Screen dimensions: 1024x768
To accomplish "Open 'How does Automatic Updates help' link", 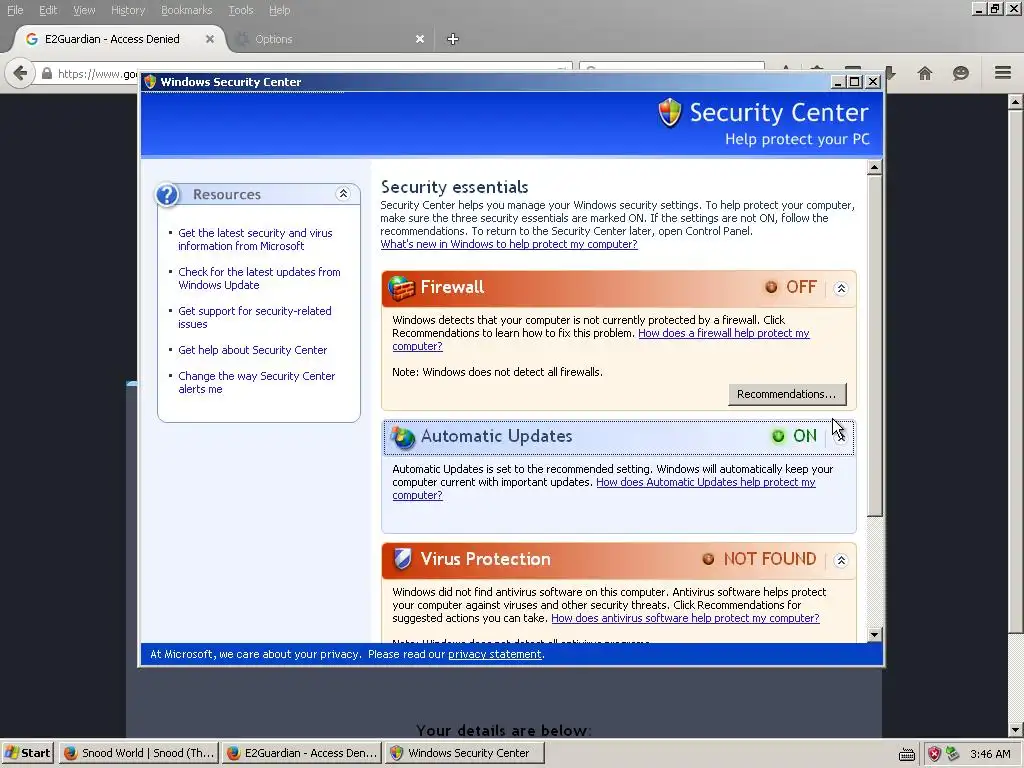I will pyautogui.click(x=706, y=482).
